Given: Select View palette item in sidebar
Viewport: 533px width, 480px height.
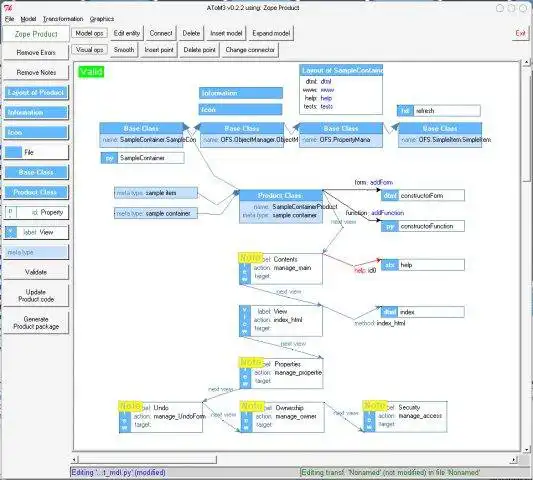Looking at the screenshot, I should pos(36,232).
